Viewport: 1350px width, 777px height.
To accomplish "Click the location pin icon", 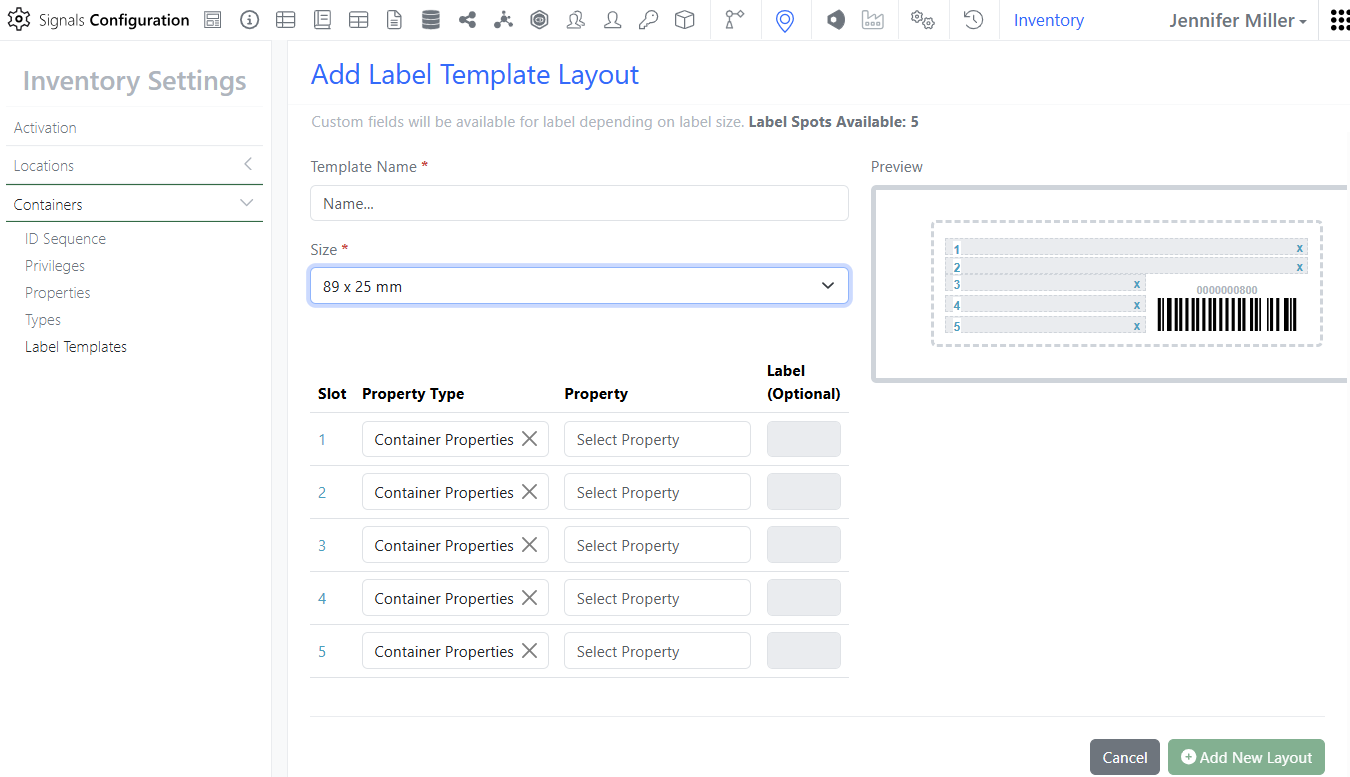I will (x=785, y=20).
